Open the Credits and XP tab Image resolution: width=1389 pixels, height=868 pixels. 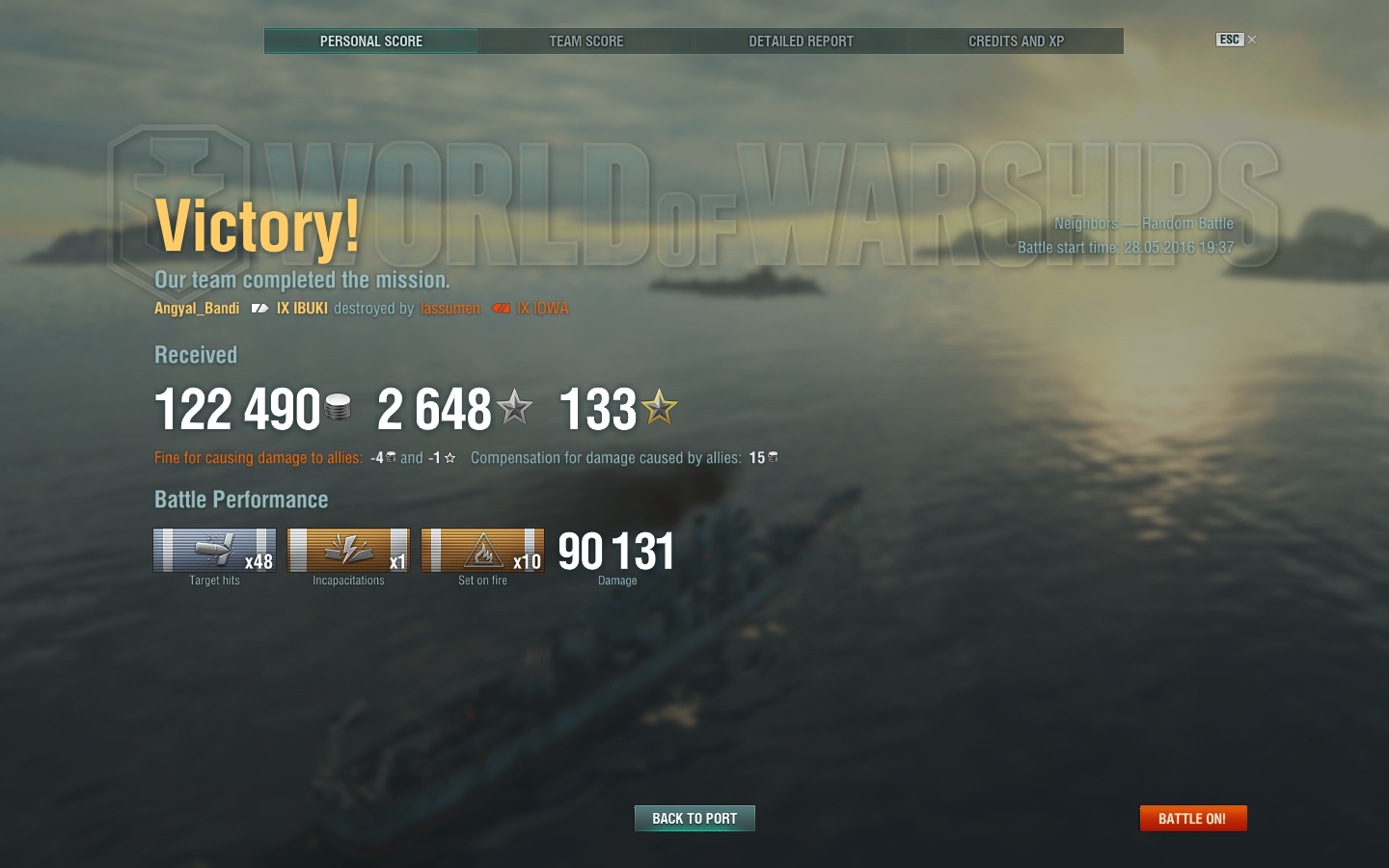1016,41
